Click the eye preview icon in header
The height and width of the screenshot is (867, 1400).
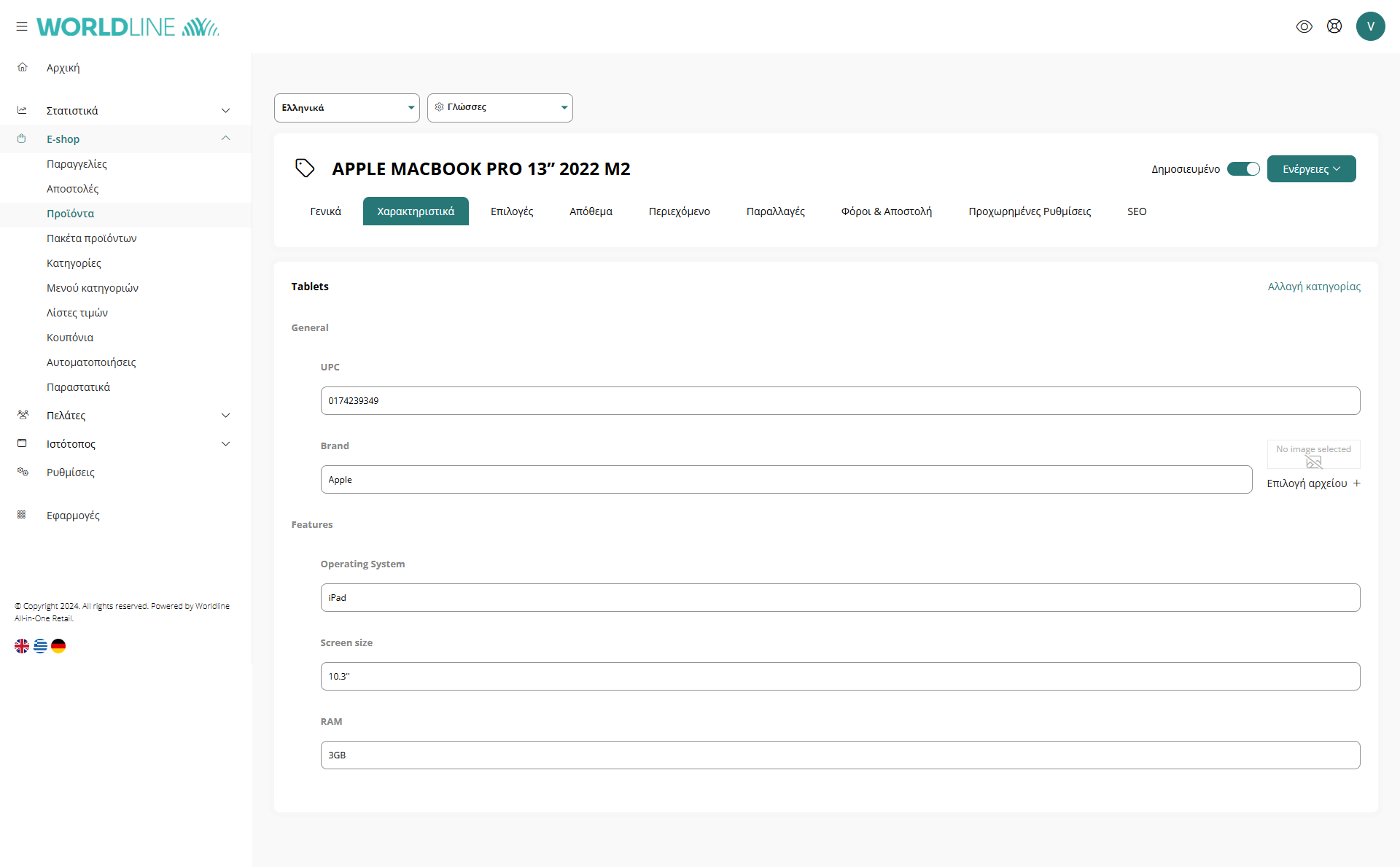tap(1304, 26)
